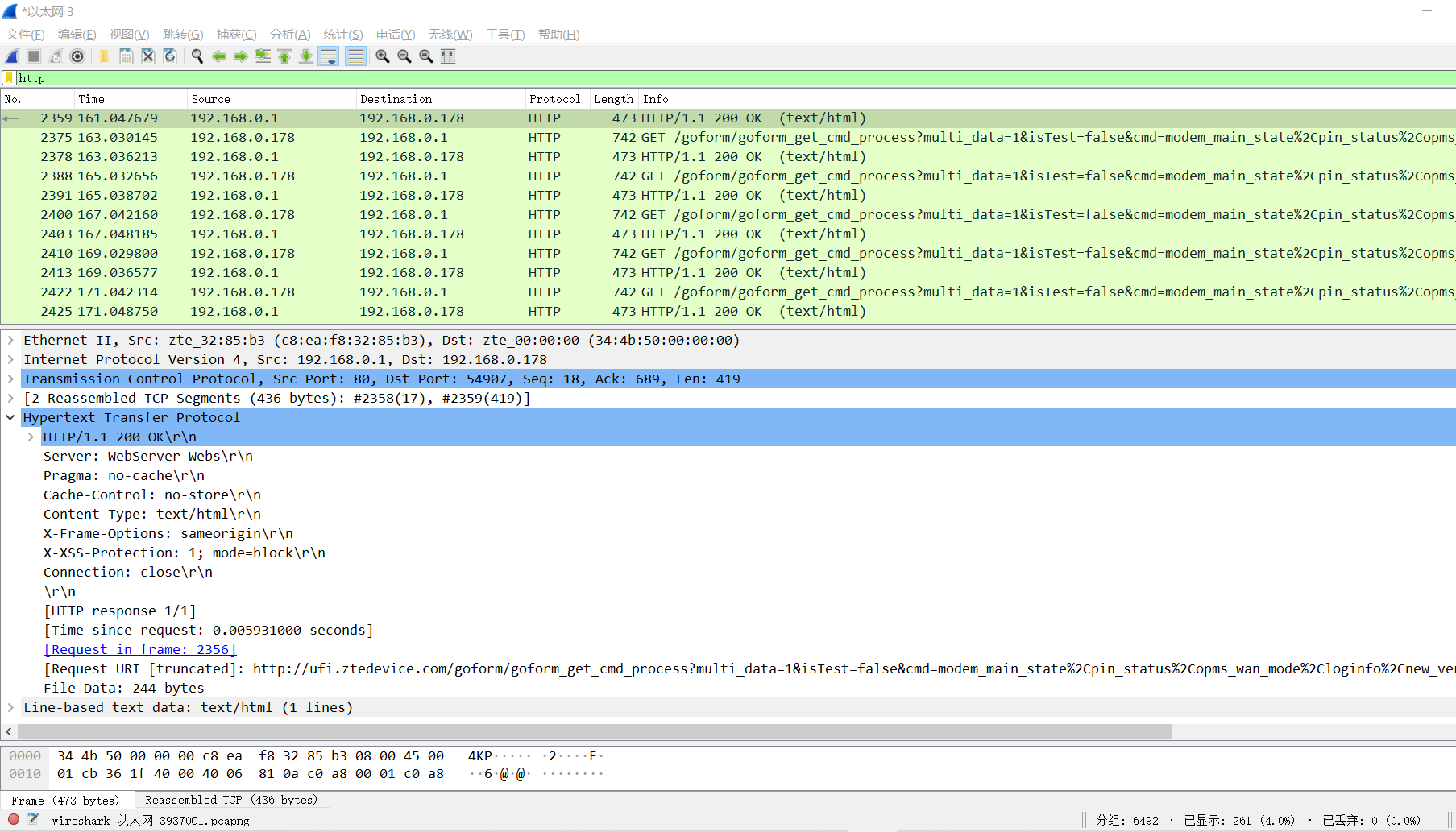This screenshot has height=832, width=1456.
Task: Collapse the Hypertext Transfer Protocol section
Action: tap(10, 418)
